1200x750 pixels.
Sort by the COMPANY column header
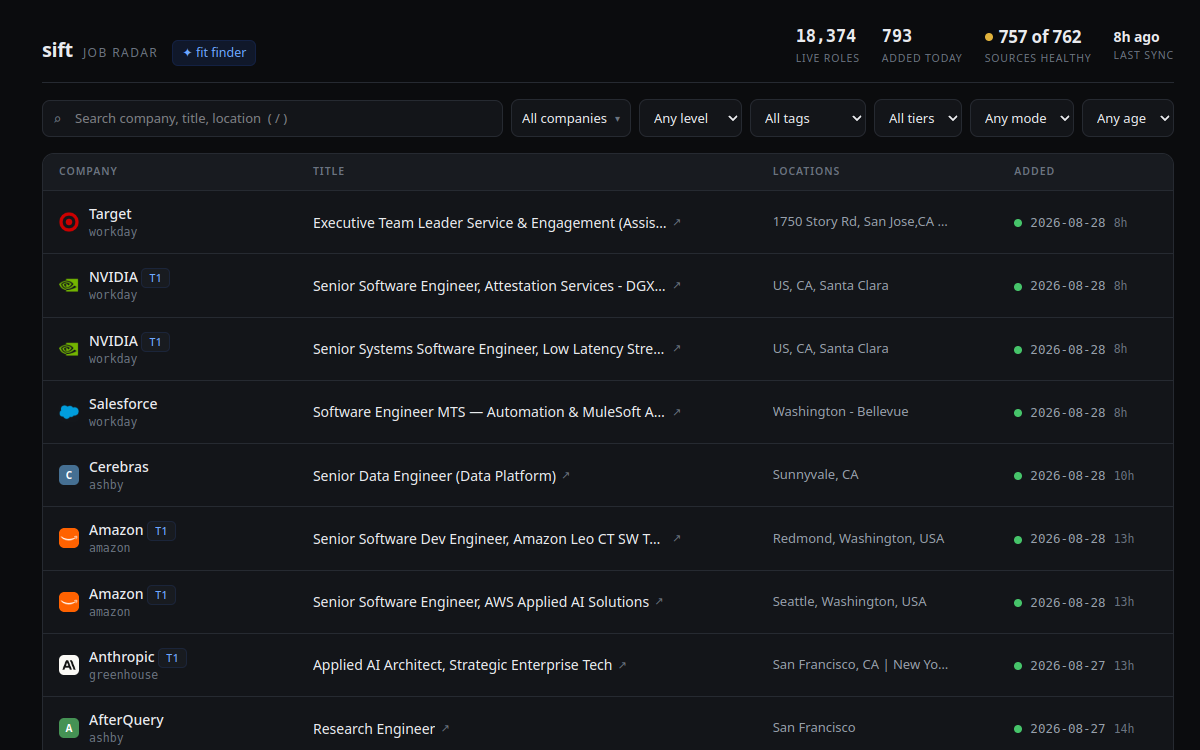coord(88,171)
